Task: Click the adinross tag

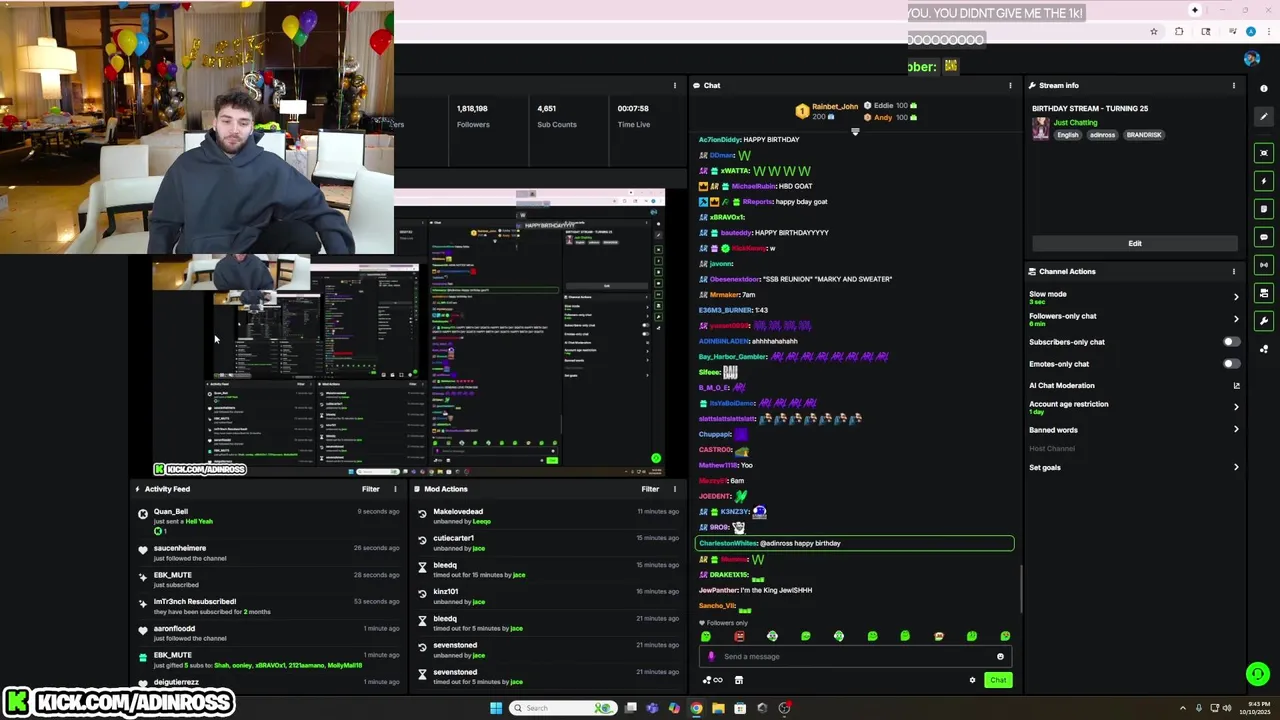Action: tap(1102, 135)
